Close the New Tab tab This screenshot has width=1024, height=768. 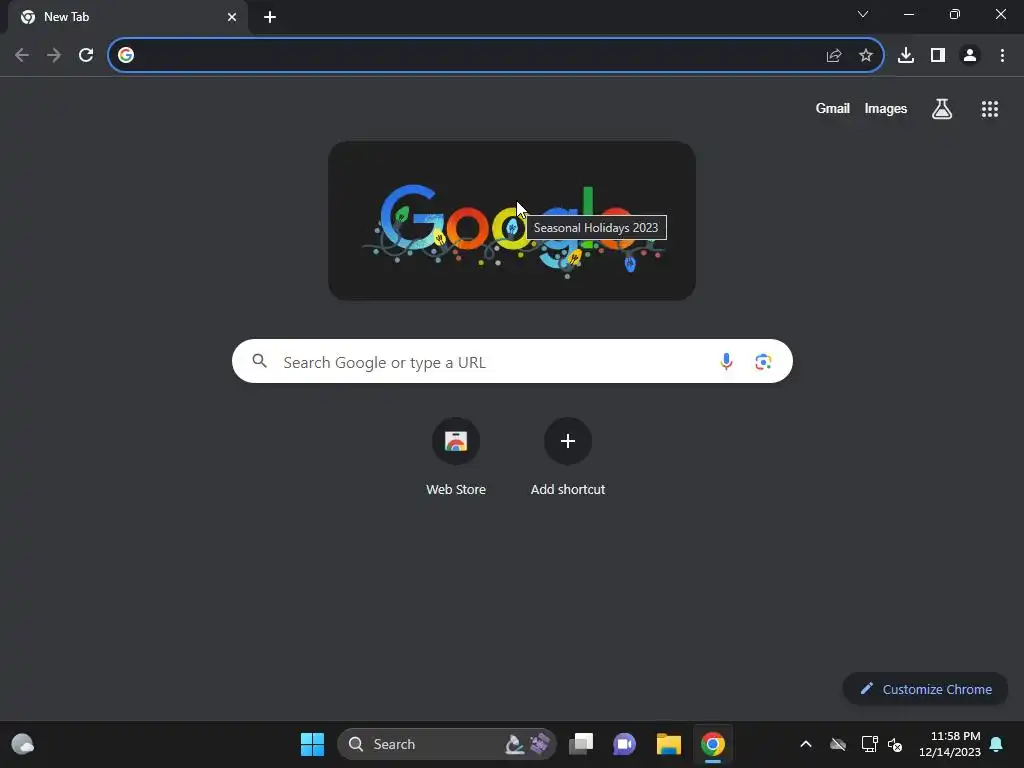(x=232, y=17)
